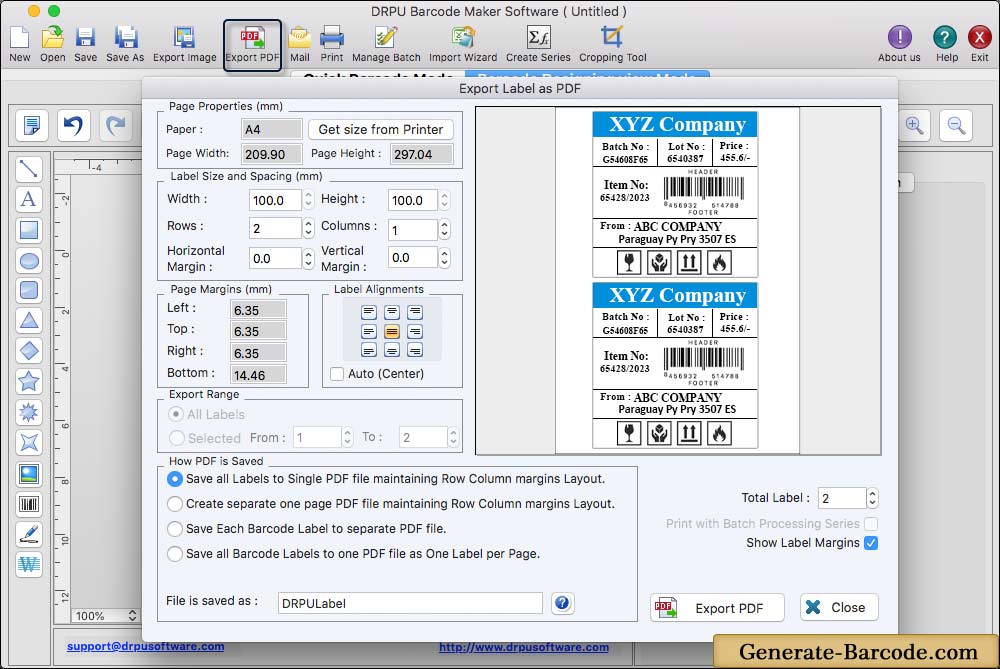This screenshot has width=1000, height=669.
Task: Click the File is saved as field
Action: 410,603
